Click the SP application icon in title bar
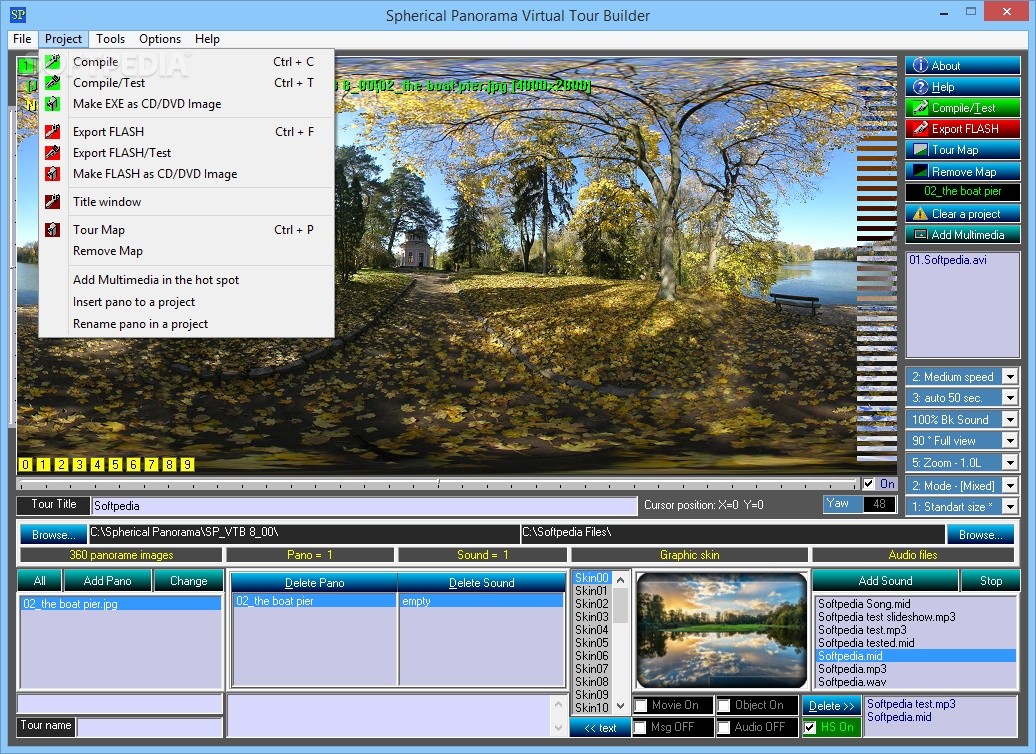The image size is (1036, 754). pos(18,14)
